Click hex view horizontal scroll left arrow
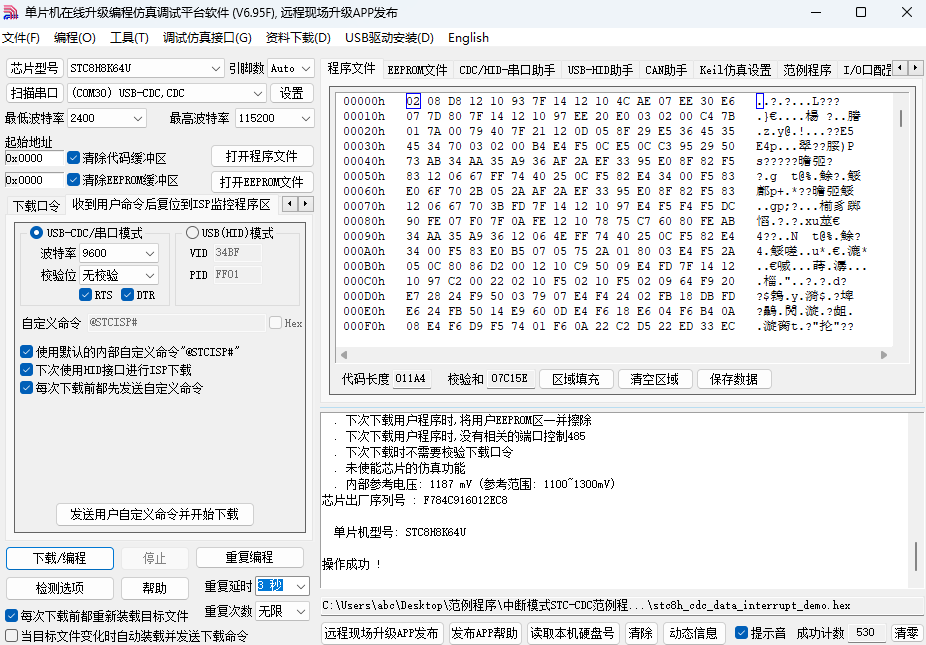This screenshot has width=926, height=645. point(344,355)
